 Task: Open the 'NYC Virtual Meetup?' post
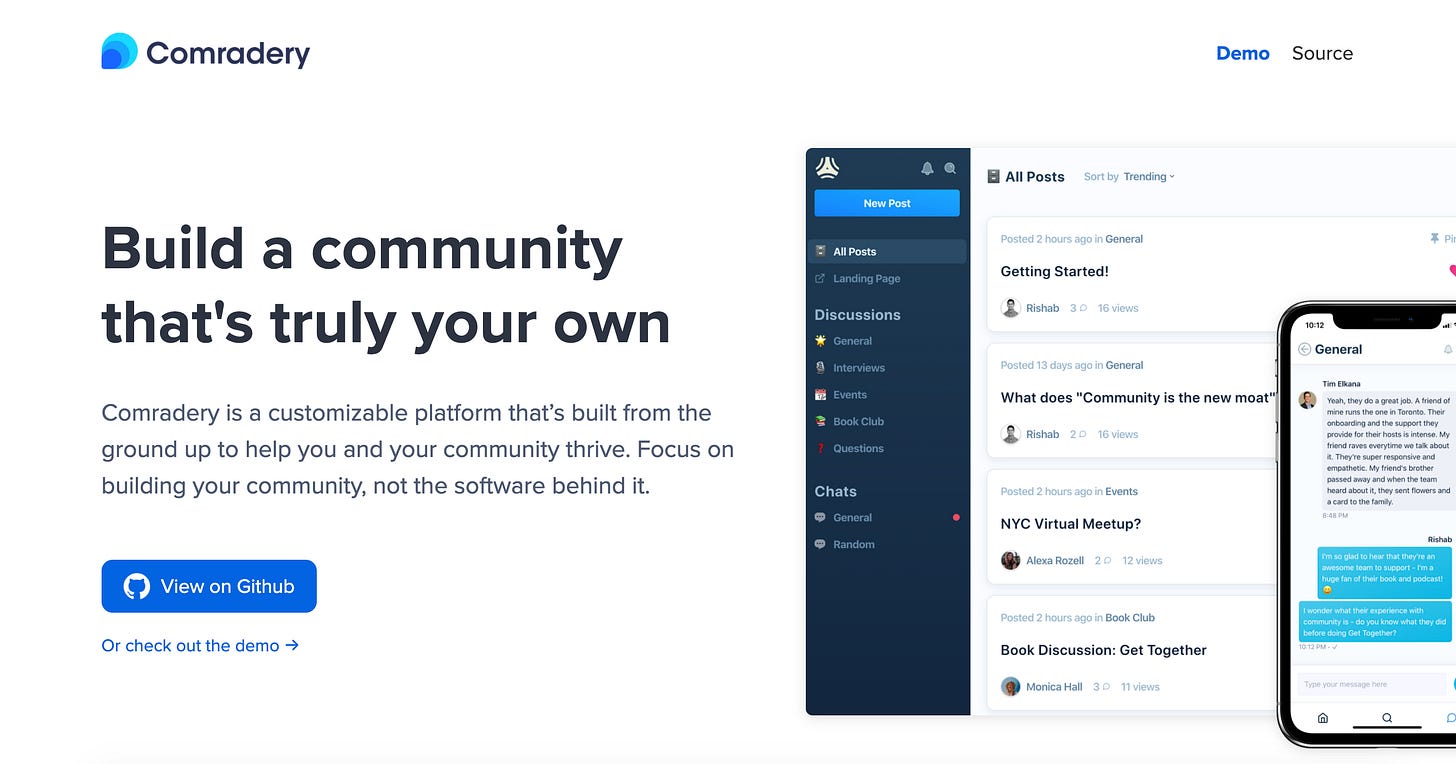click(x=1070, y=524)
